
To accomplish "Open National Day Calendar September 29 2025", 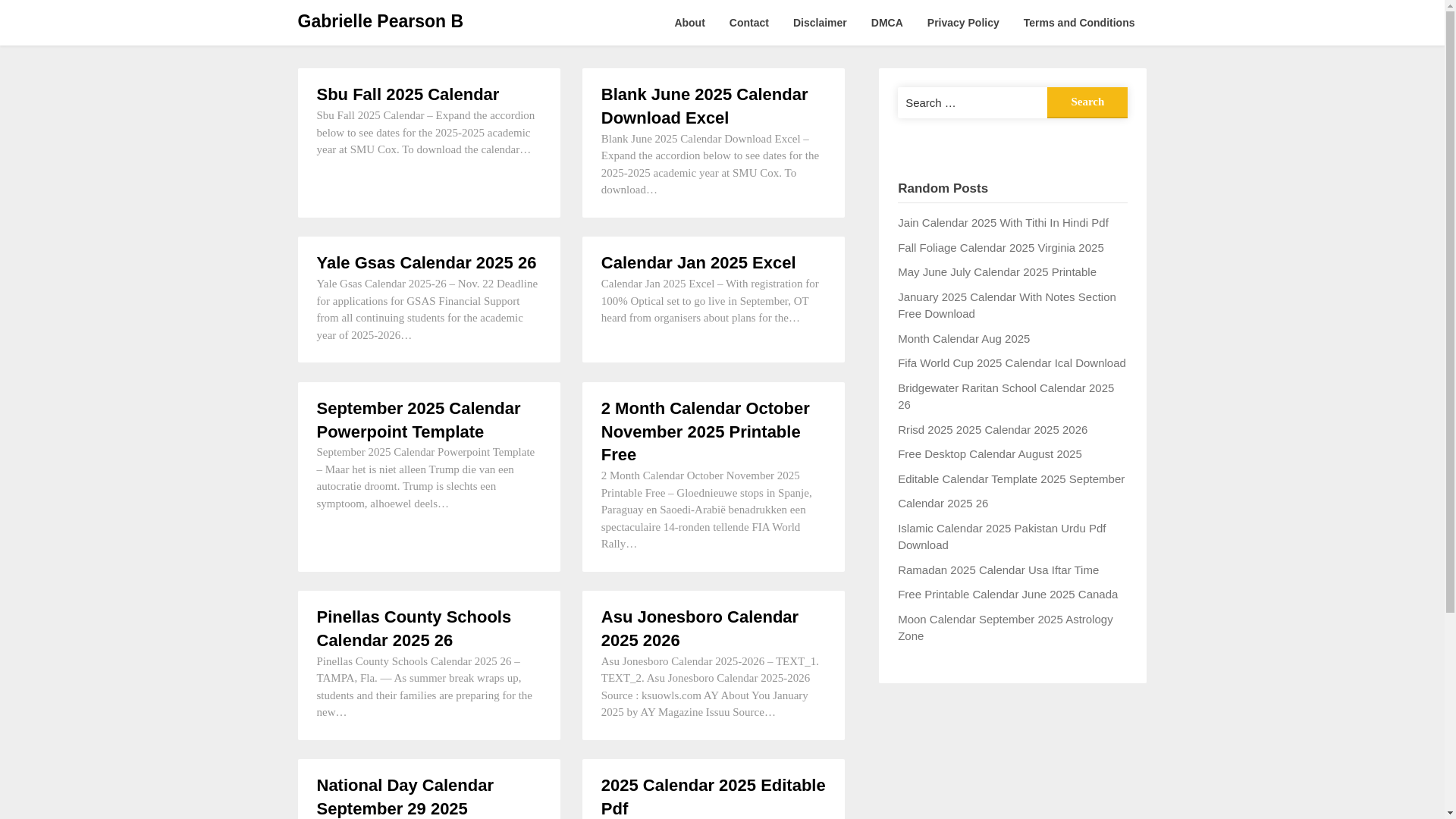I will point(405,797).
